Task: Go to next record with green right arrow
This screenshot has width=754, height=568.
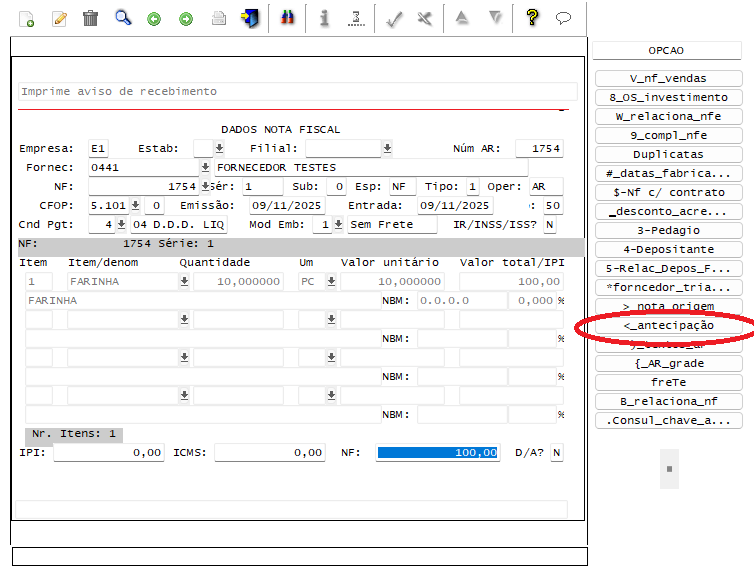Action: (186, 19)
